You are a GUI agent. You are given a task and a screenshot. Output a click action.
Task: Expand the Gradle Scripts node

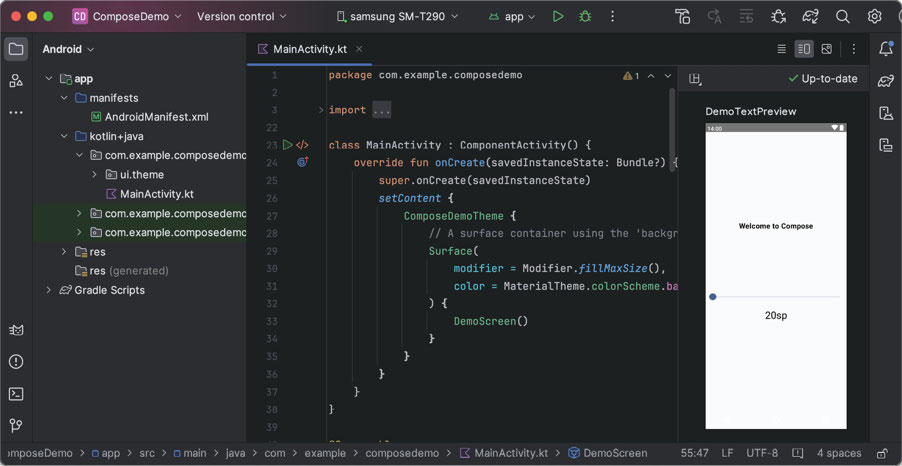click(49, 290)
